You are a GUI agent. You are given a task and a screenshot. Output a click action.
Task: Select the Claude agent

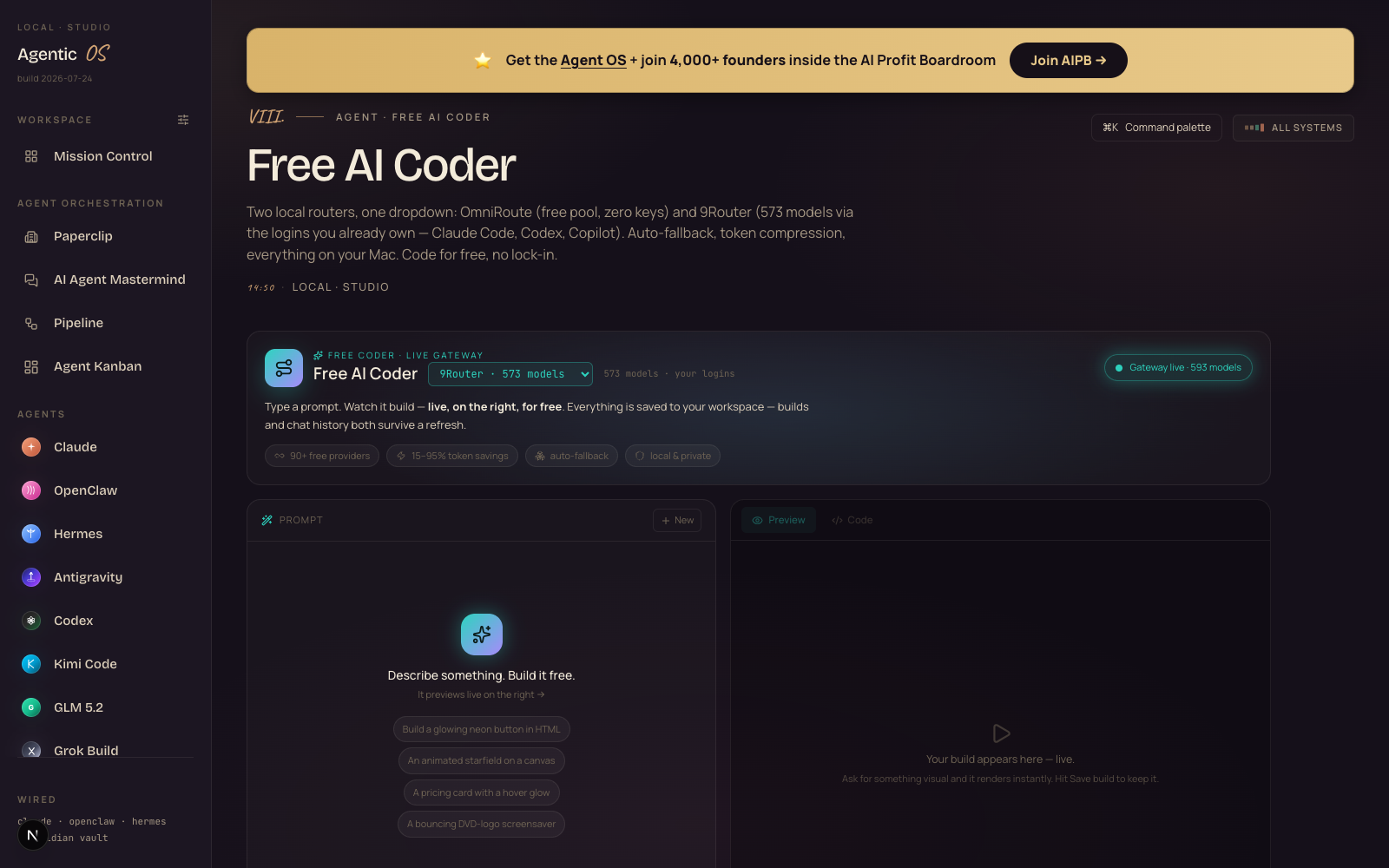[x=106, y=447]
